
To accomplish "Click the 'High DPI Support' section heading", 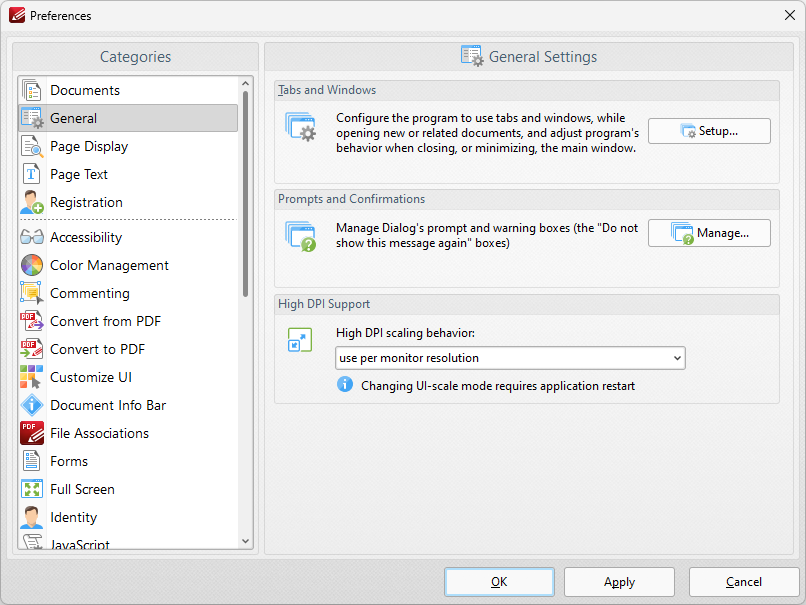I will [x=324, y=304].
